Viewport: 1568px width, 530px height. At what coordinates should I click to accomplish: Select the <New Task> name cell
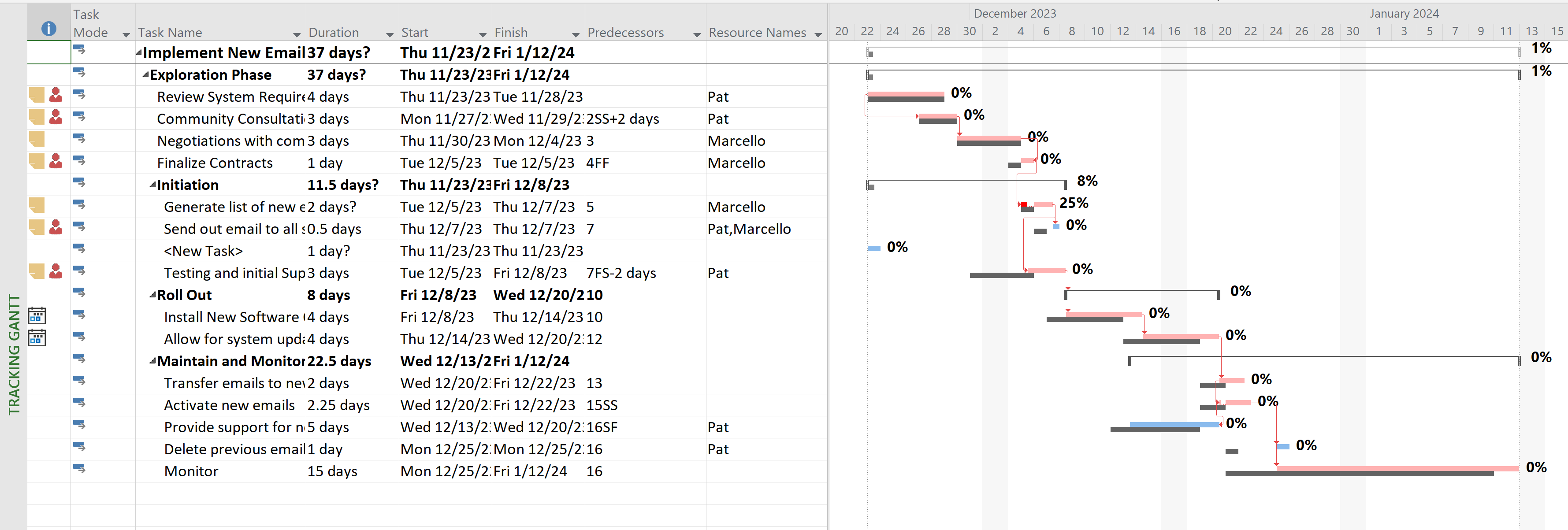click(203, 251)
